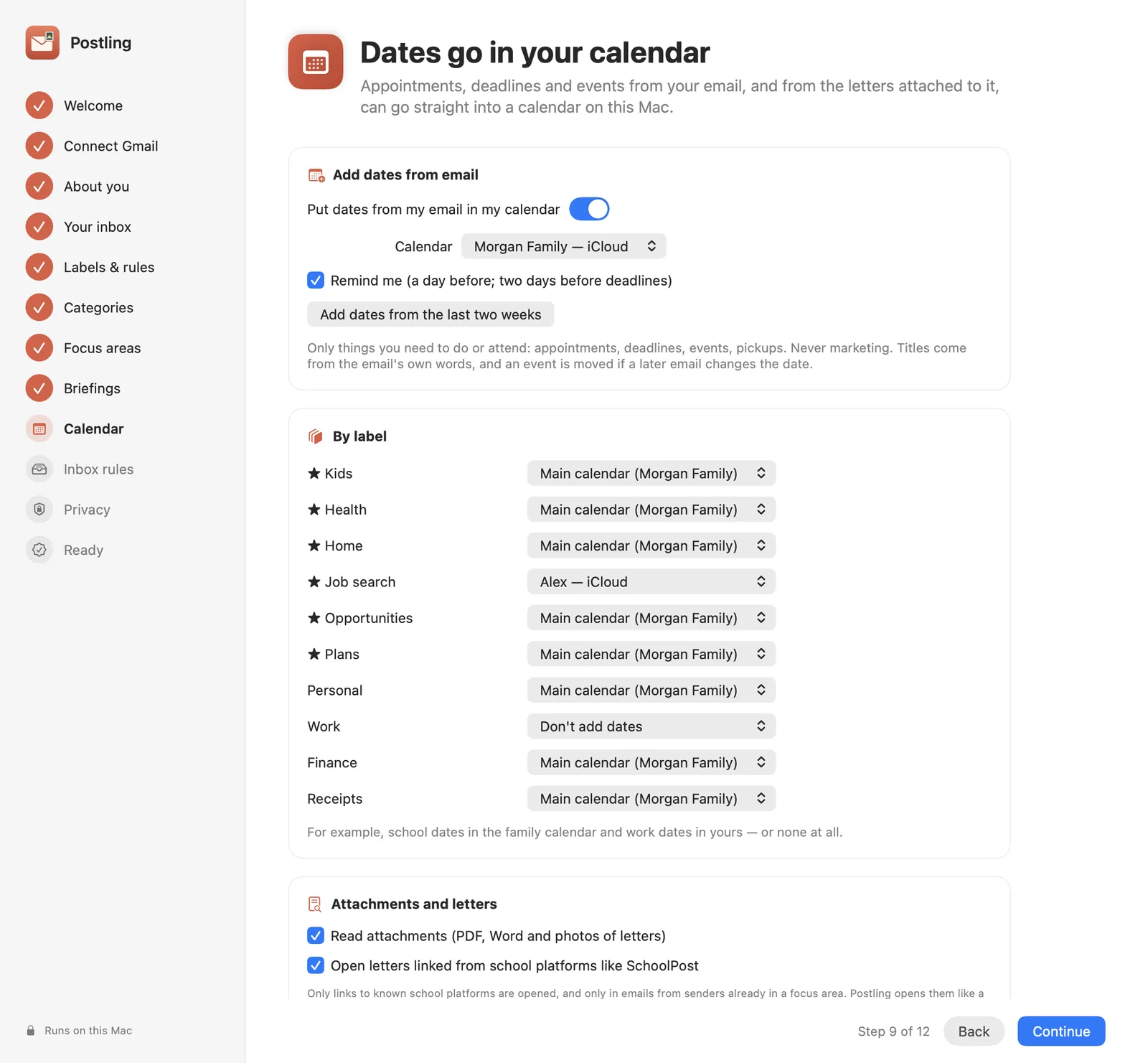Click the Calendar step icon in sidebar
1148x1063 pixels.
[39, 429]
